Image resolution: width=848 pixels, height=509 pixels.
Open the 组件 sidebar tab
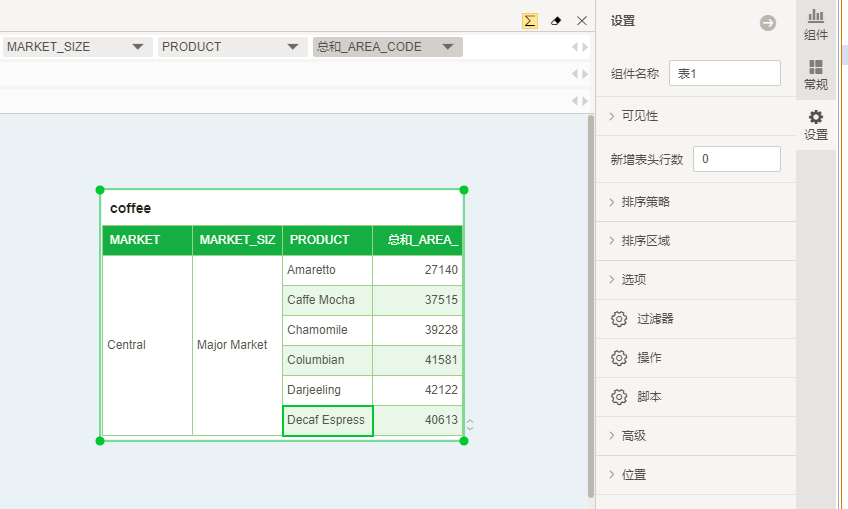[x=816, y=24]
